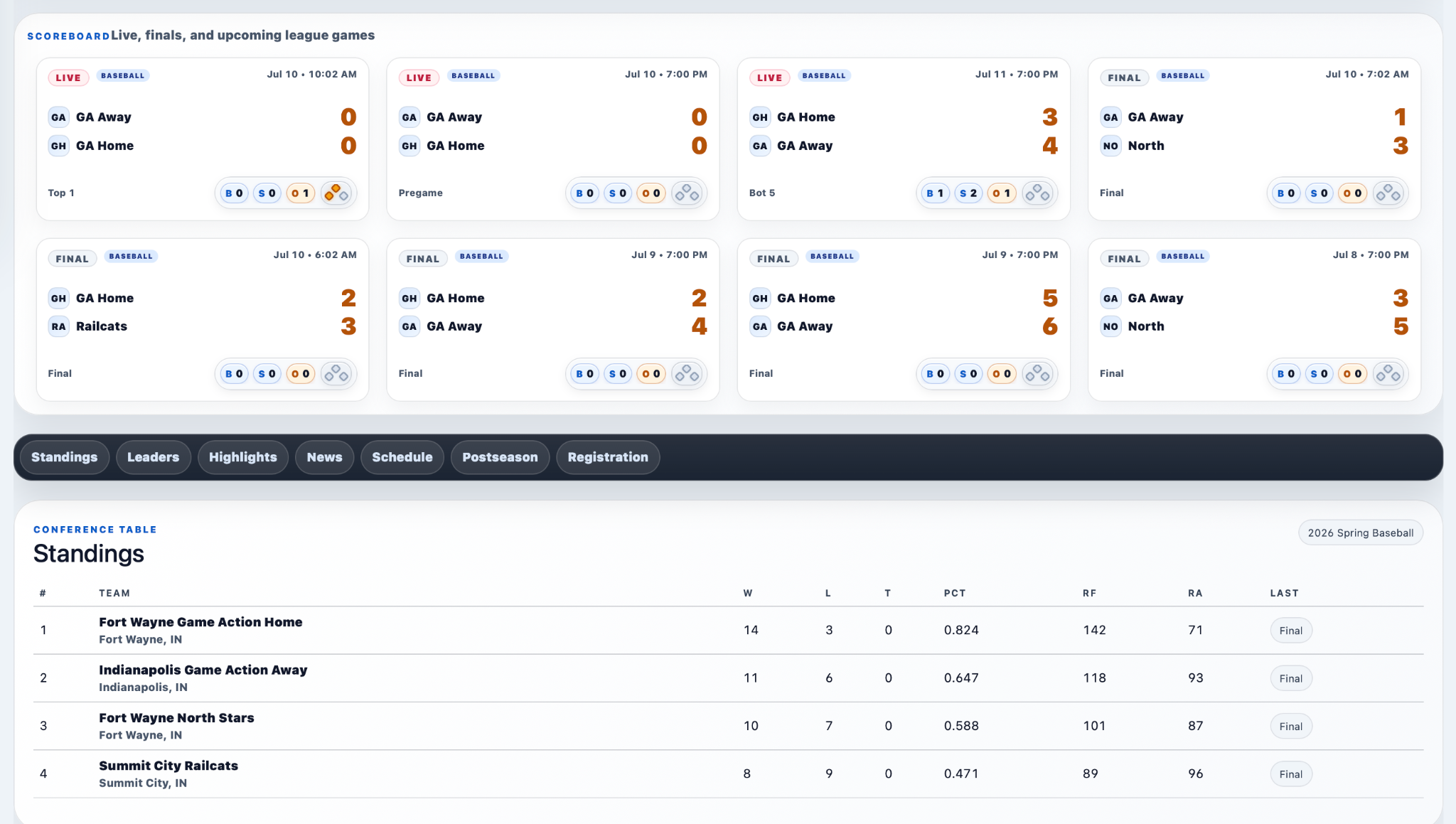Switch to the Leaders tab

pos(154,457)
